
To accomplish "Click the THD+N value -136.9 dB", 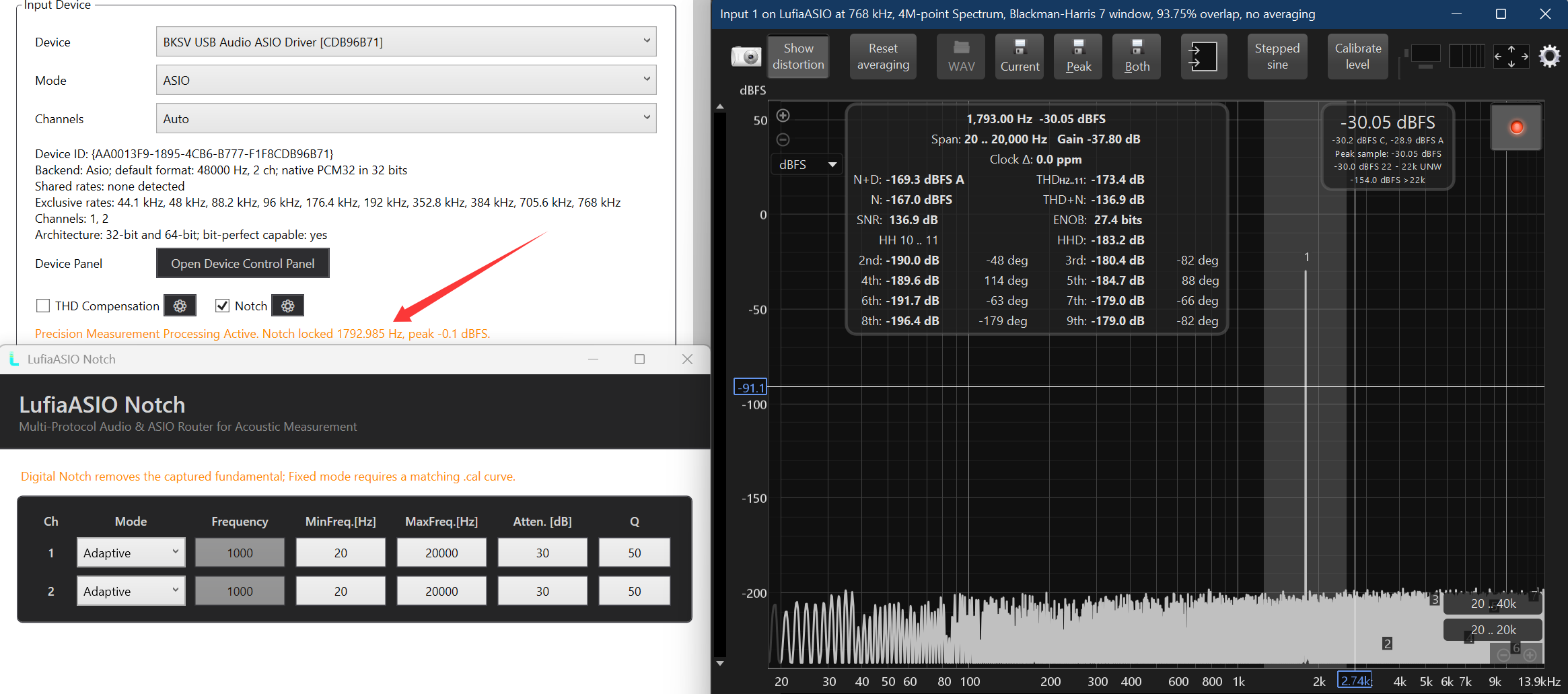I will point(1118,200).
